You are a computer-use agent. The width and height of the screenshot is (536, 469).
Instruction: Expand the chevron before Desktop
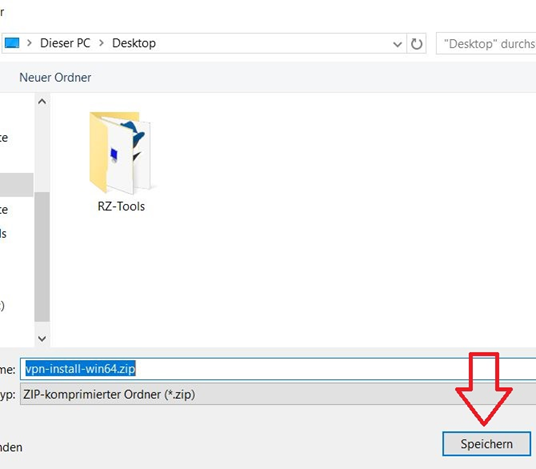101,43
